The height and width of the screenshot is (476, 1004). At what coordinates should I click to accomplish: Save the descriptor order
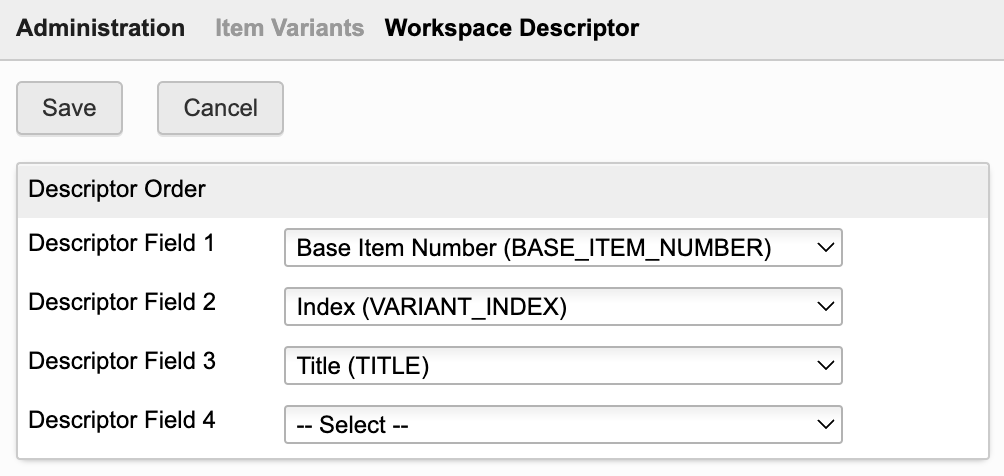coord(69,108)
